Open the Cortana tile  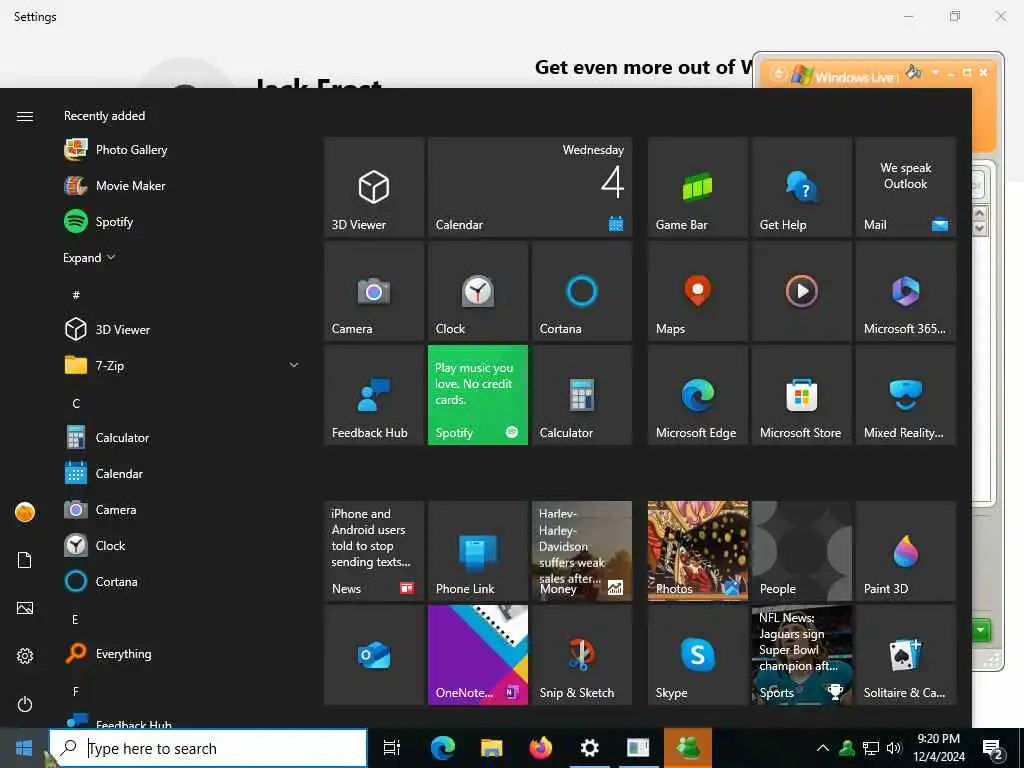(x=582, y=291)
